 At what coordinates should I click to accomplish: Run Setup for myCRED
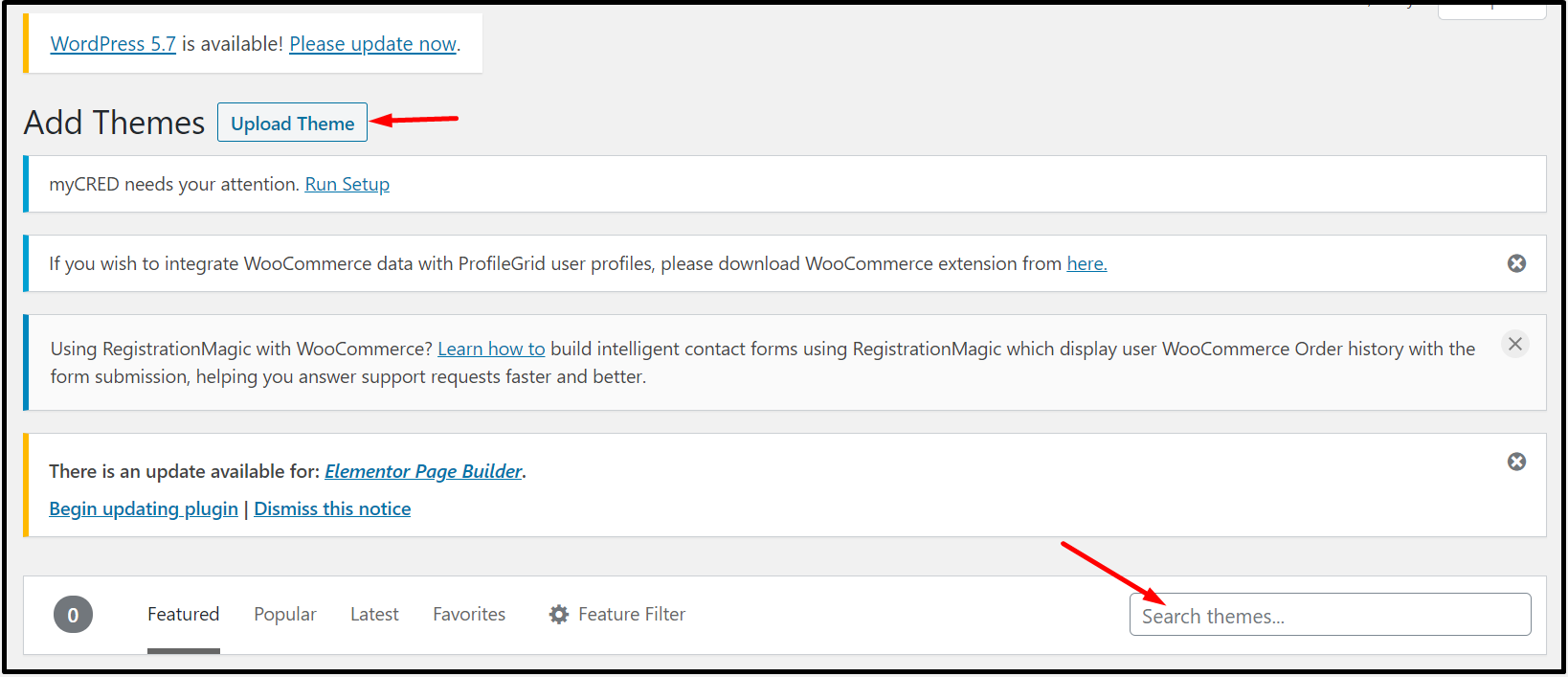347,184
